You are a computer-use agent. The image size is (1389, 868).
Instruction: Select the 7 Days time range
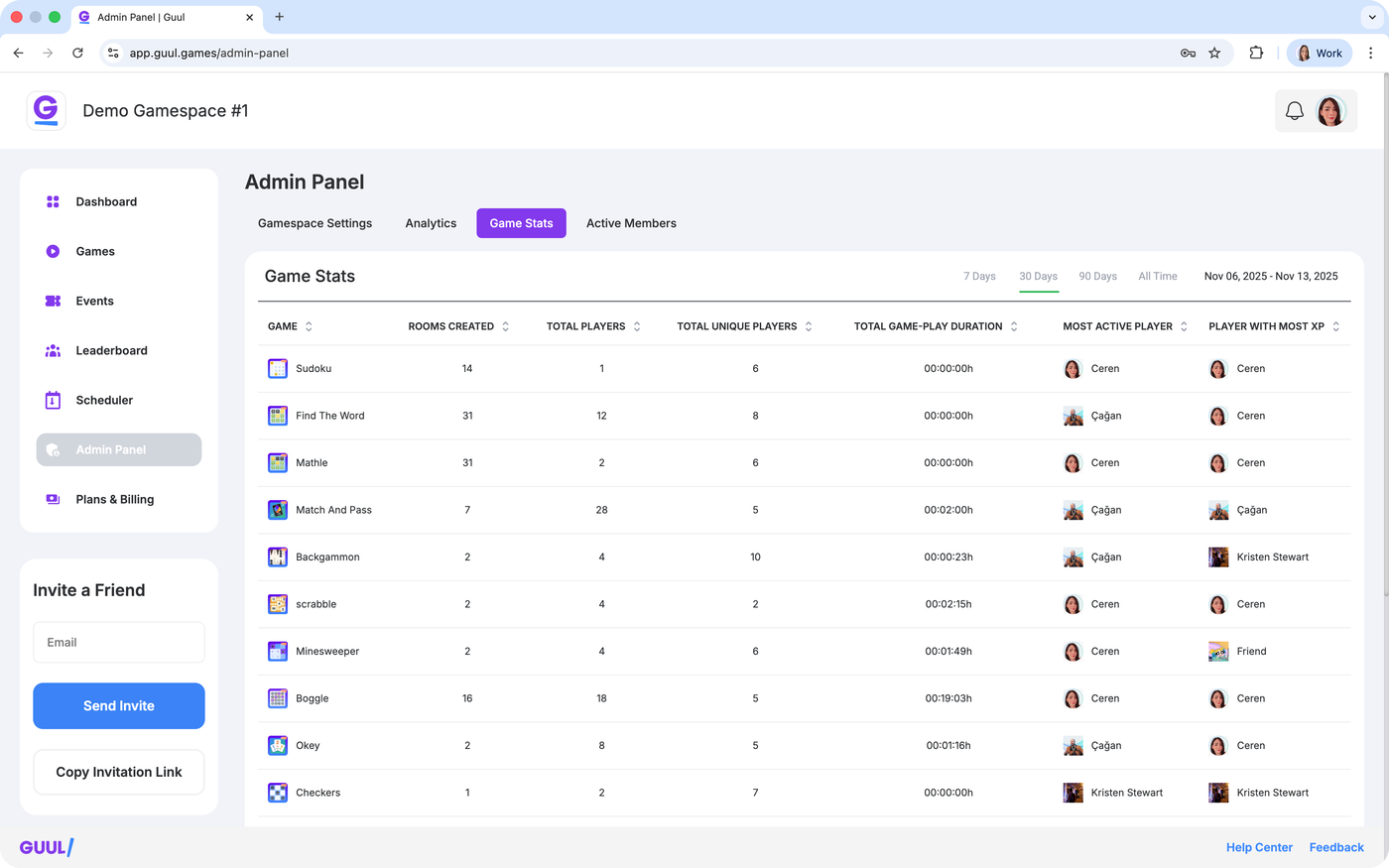[979, 276]
